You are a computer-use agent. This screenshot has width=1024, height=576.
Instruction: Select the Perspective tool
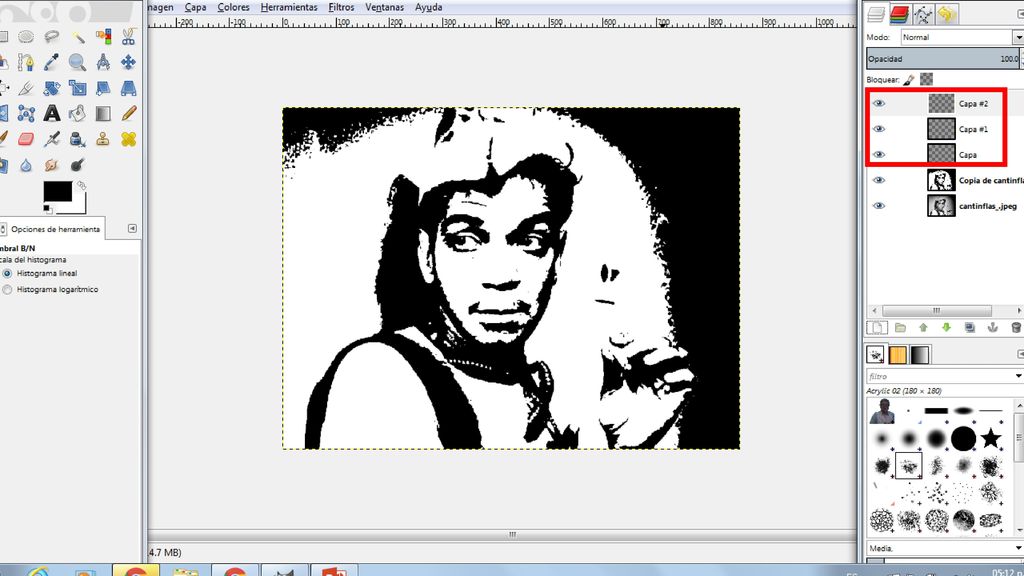(129, 88)
